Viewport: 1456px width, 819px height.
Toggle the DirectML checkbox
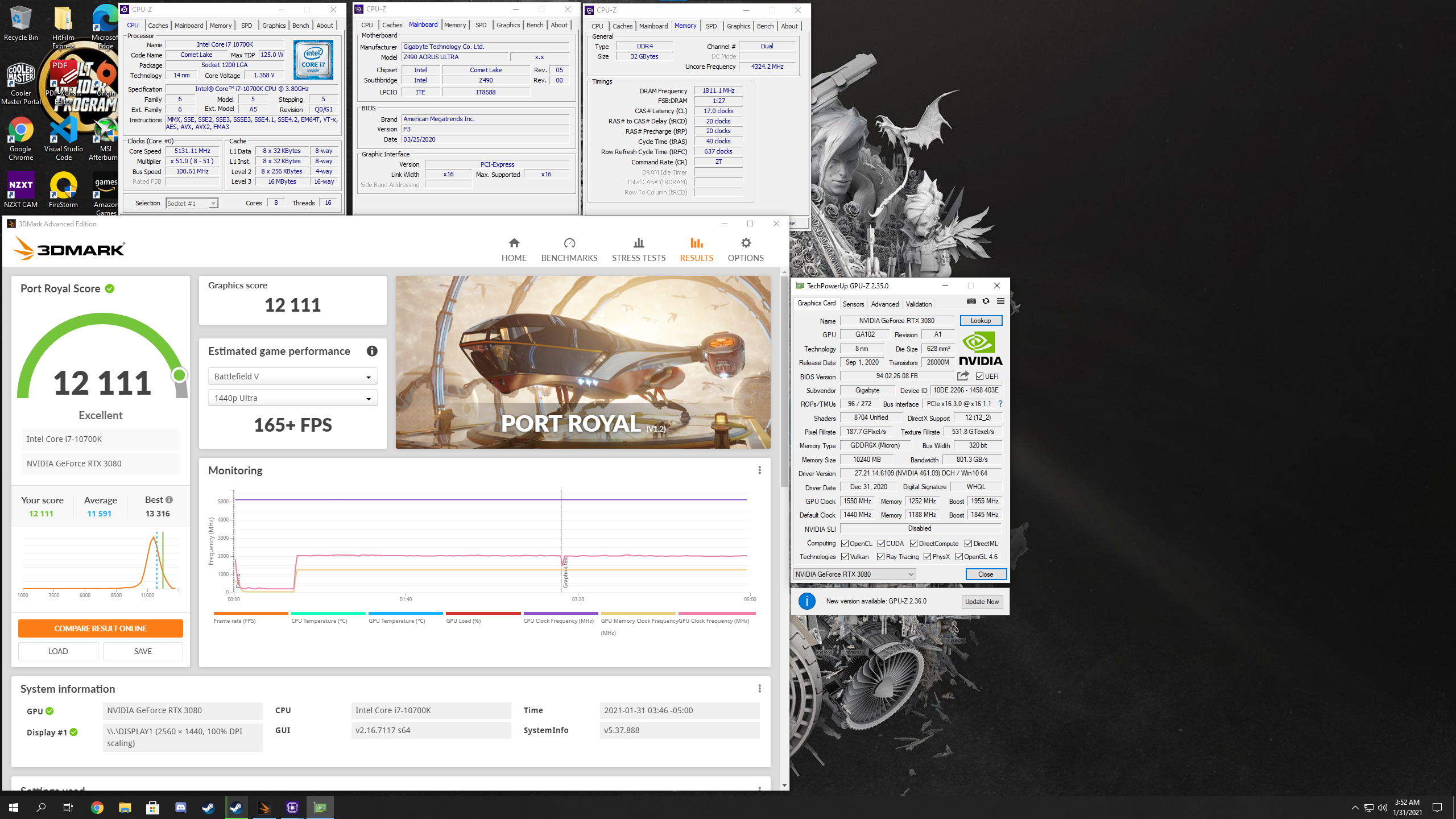point(968,543)
